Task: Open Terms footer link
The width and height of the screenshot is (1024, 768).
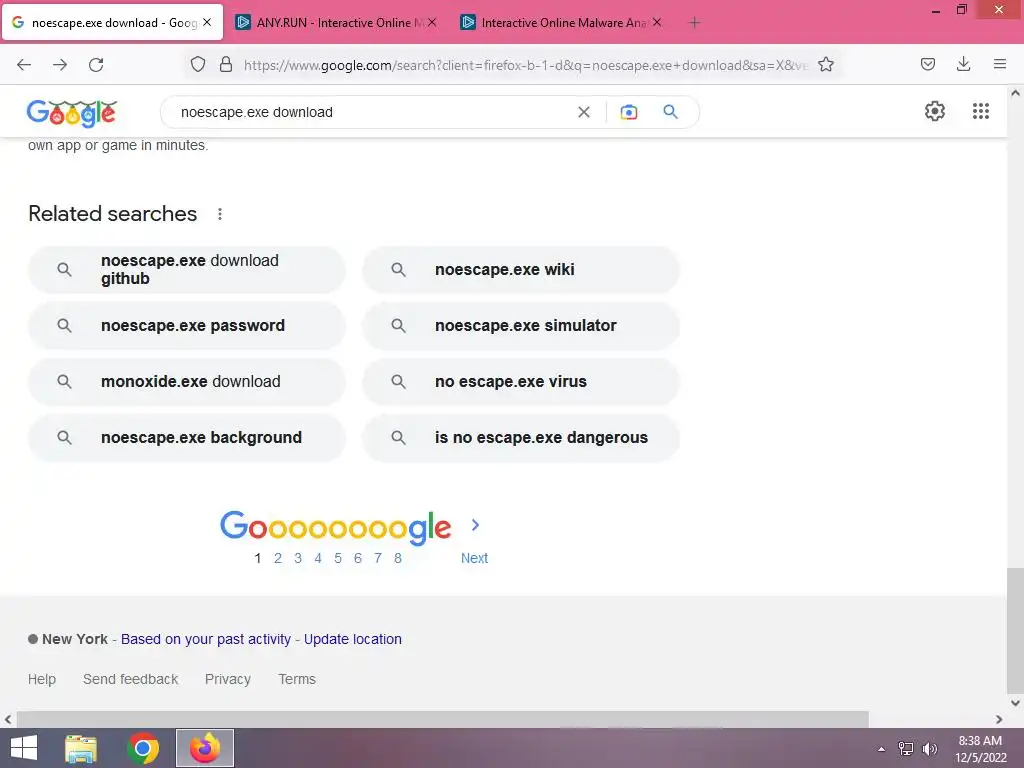Action: tap(297, 679)
